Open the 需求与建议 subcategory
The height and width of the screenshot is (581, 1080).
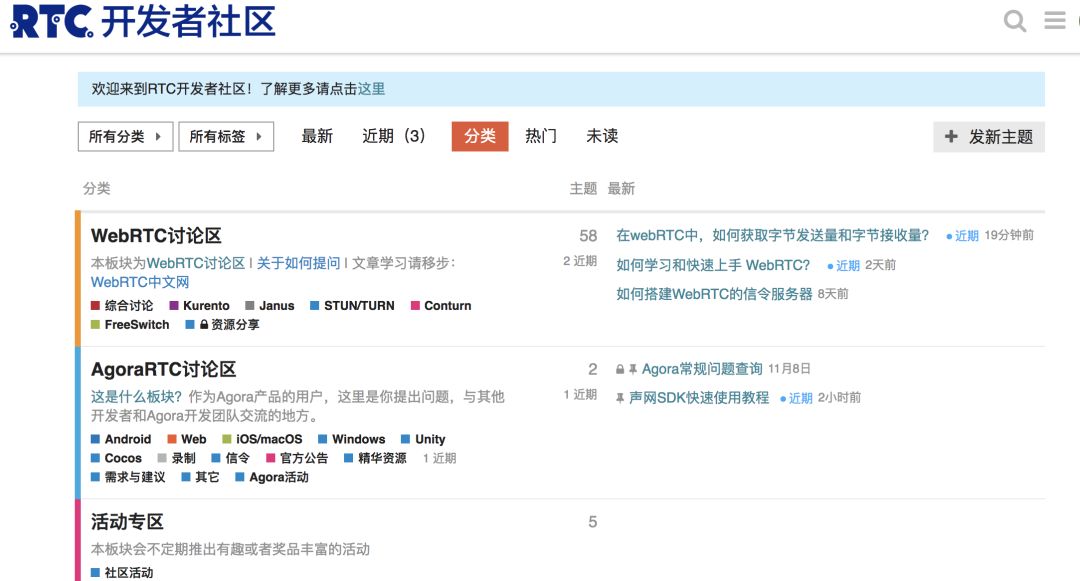(x=128, y=477)
